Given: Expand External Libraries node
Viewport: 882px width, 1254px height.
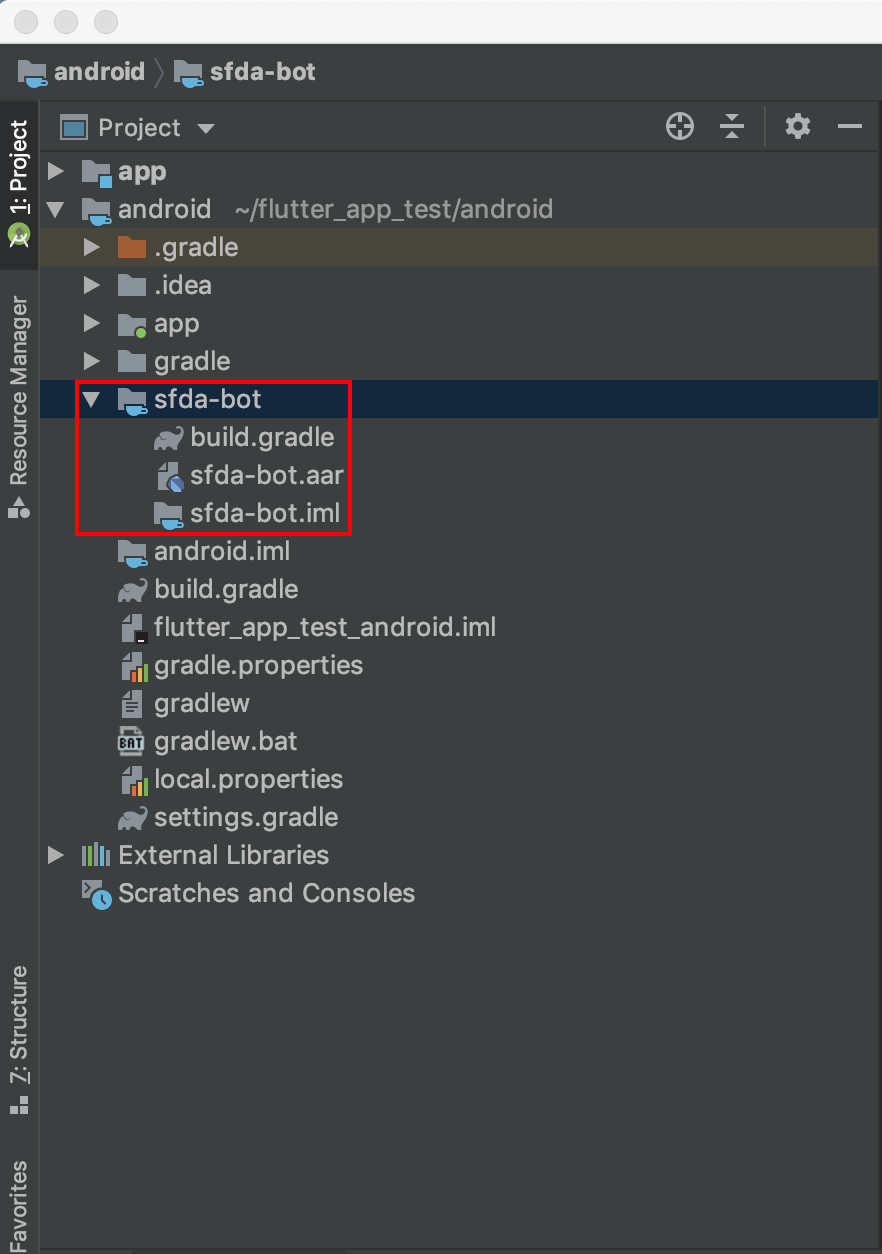Looking at the screenshot, I should pyautogui.click(x=56, y=855).
